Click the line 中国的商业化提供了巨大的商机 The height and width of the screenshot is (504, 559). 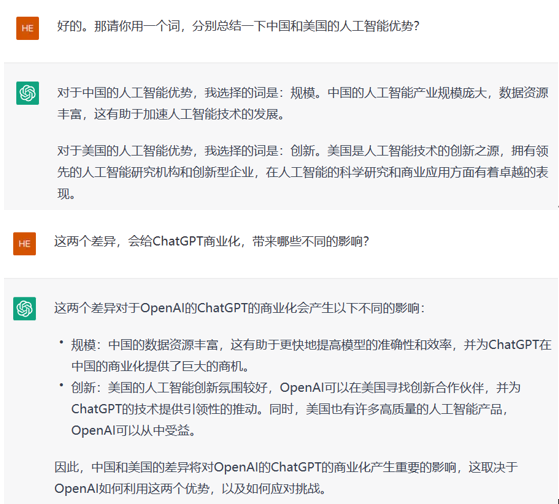(x=160, y=366)
